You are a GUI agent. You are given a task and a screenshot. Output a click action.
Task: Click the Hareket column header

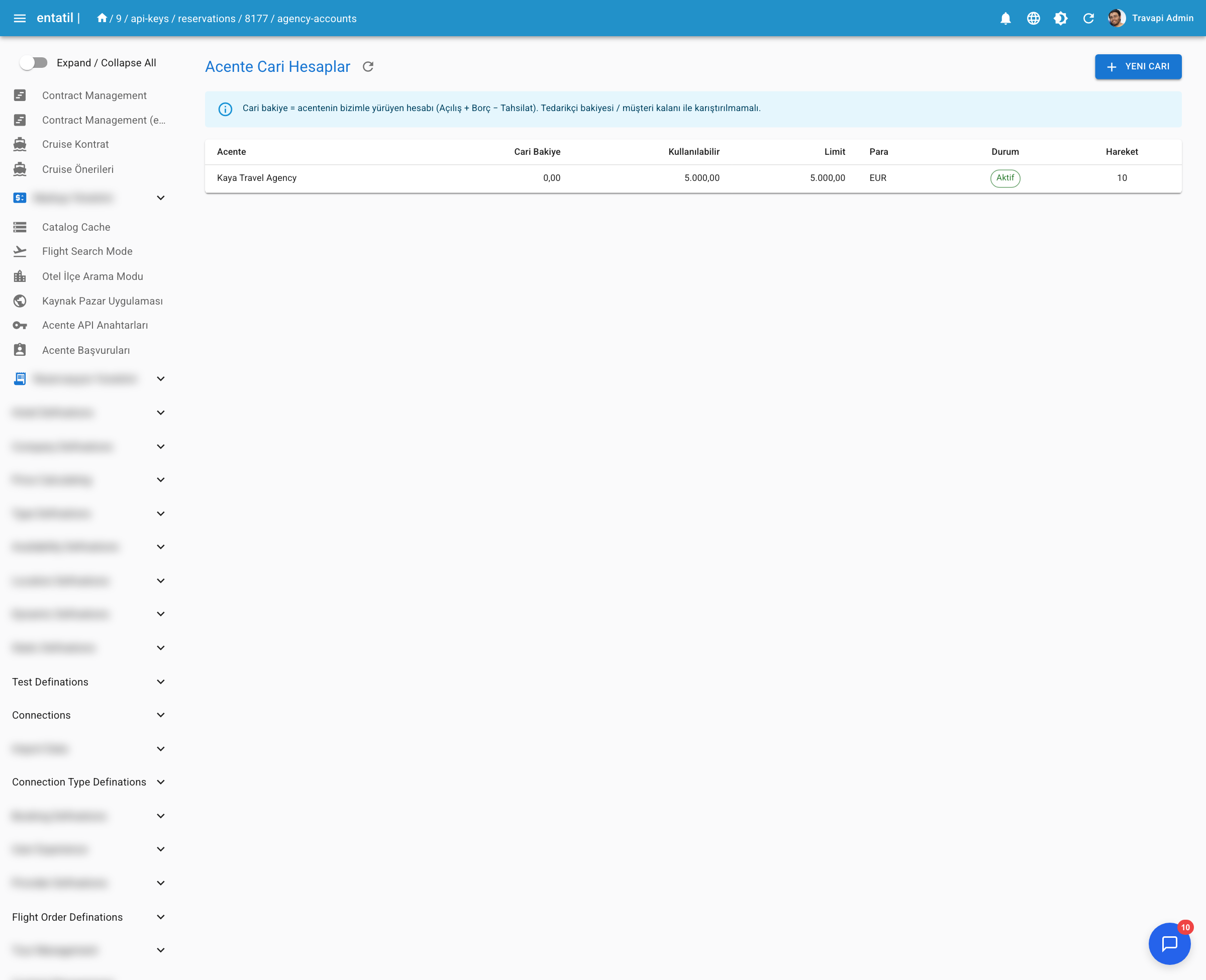point(1122,152)
